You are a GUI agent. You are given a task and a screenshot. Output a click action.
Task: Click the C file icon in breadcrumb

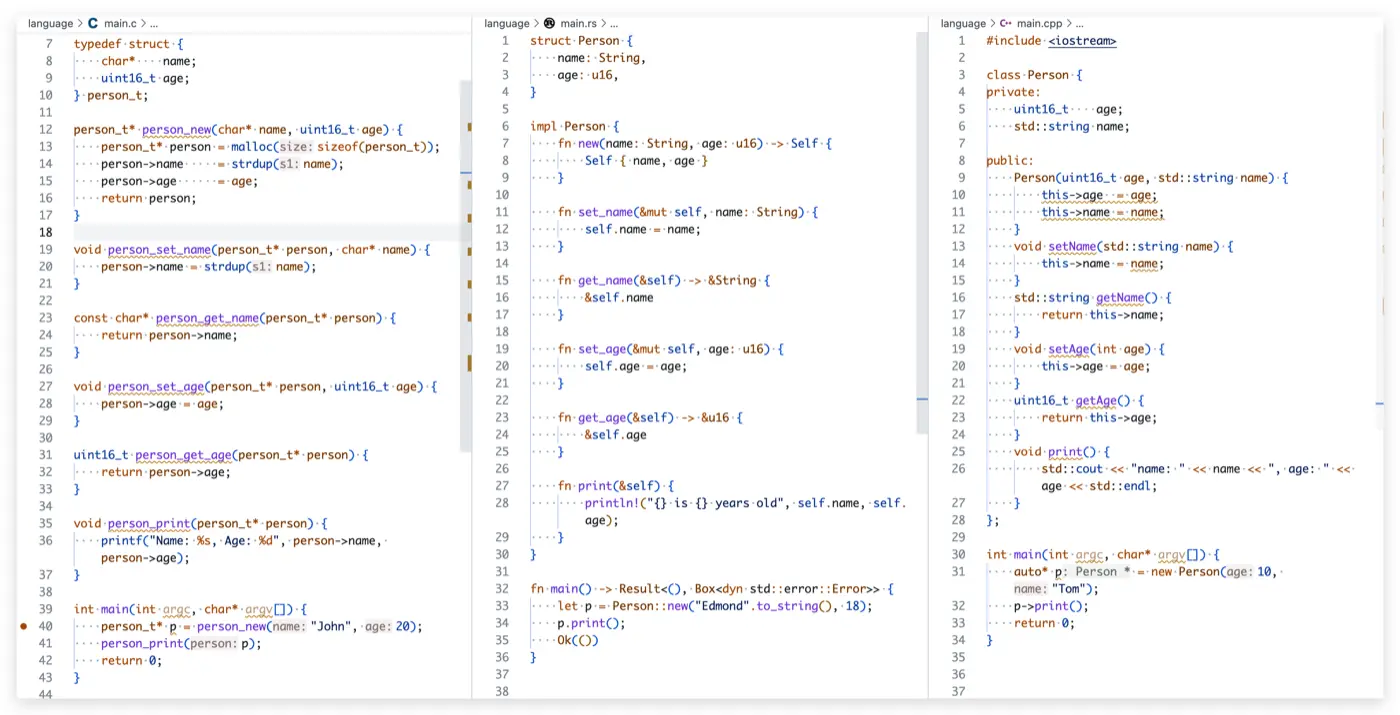[x=94, y=23]
